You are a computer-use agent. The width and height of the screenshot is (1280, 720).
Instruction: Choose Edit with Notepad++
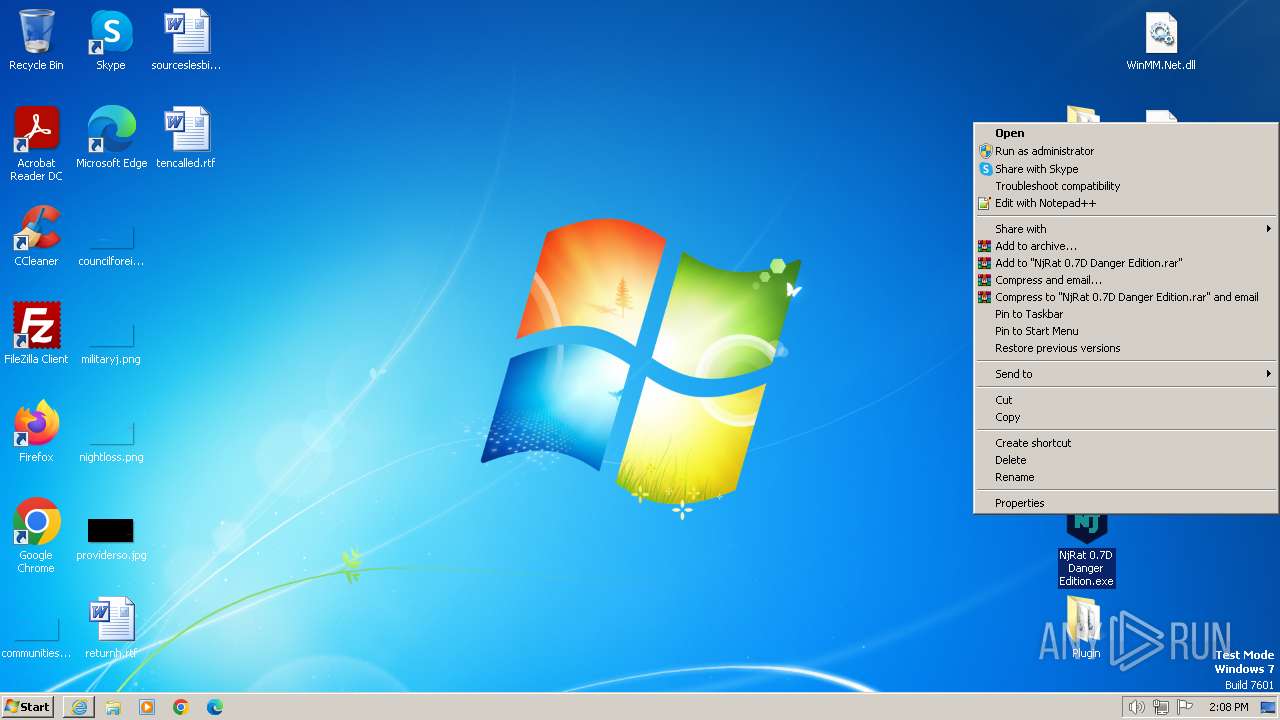pyautogui.click(x=1126, y=203)
